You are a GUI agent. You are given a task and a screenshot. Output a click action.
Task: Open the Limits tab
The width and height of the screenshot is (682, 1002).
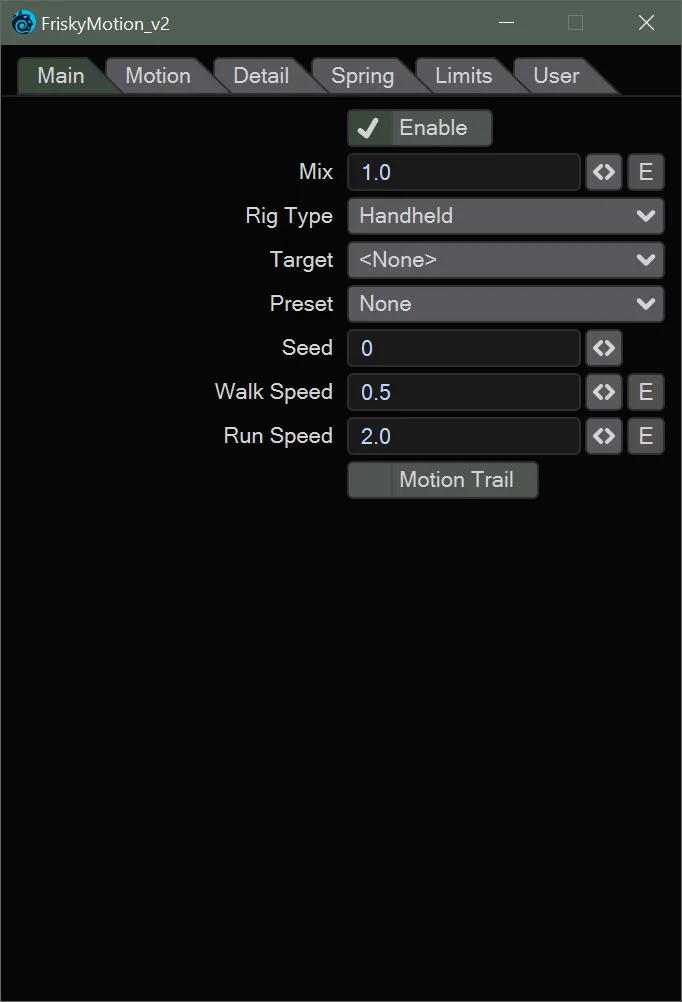462,75
